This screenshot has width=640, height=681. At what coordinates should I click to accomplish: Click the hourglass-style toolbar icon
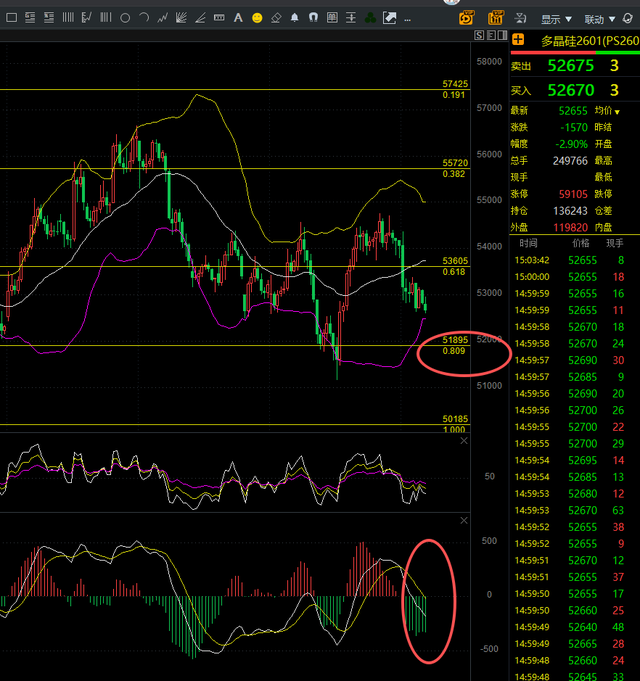(x=520, y=18)
